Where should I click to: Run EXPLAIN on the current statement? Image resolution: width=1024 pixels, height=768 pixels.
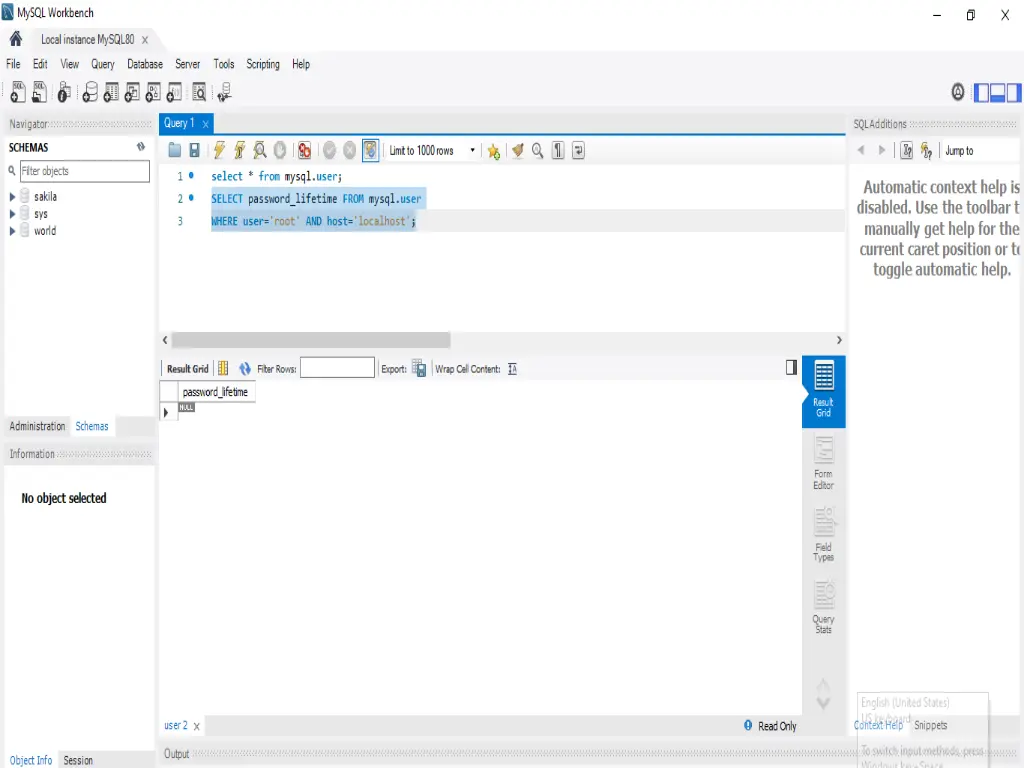[259, 150]
